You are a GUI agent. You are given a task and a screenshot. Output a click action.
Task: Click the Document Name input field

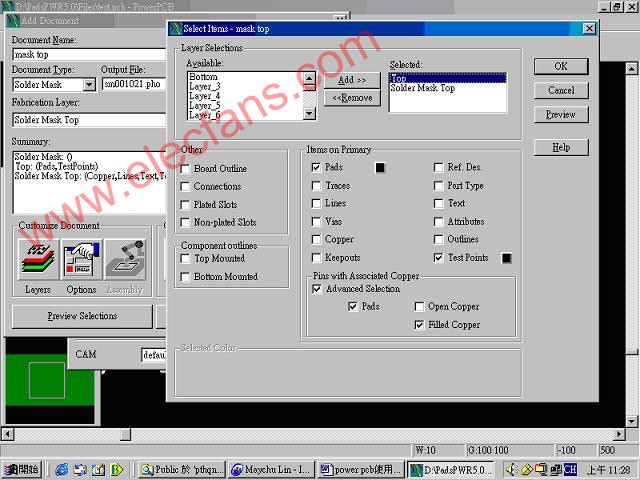click(x=88, y=54)
